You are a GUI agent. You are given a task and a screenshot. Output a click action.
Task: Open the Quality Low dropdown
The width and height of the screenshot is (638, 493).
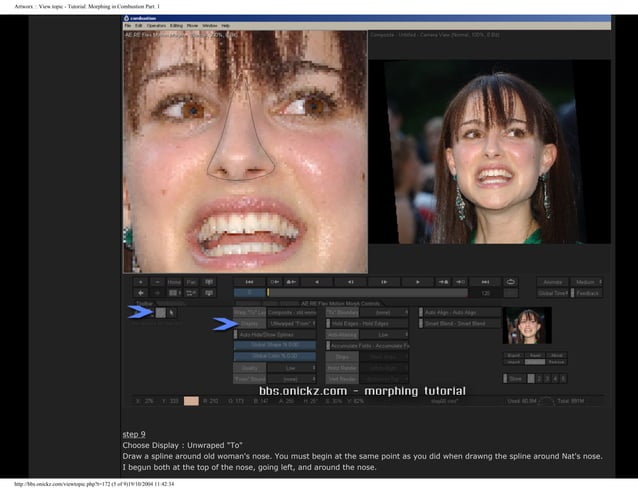coord(291,368)
